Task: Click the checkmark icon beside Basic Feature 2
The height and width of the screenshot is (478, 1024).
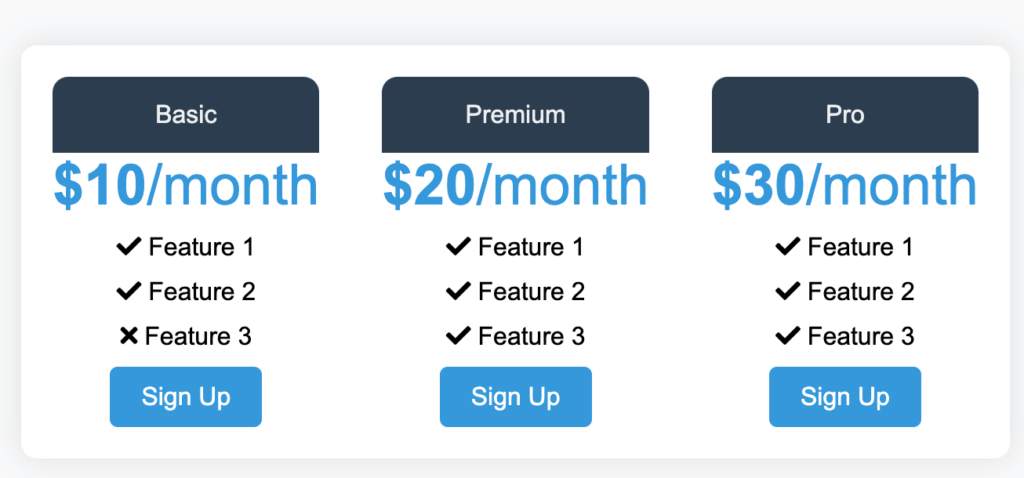Action: pos(129,291)
